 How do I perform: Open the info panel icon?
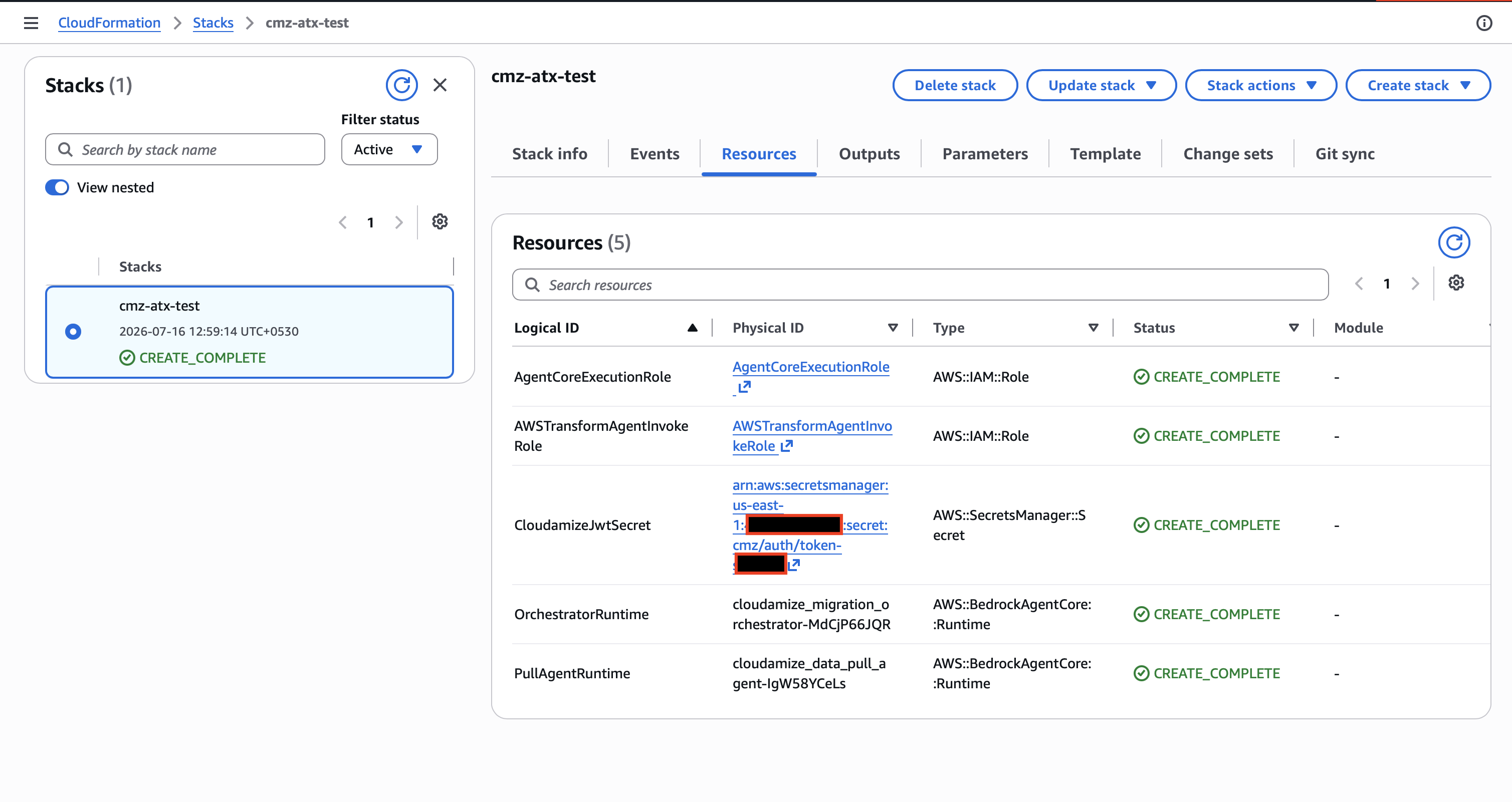[1484, 23]
